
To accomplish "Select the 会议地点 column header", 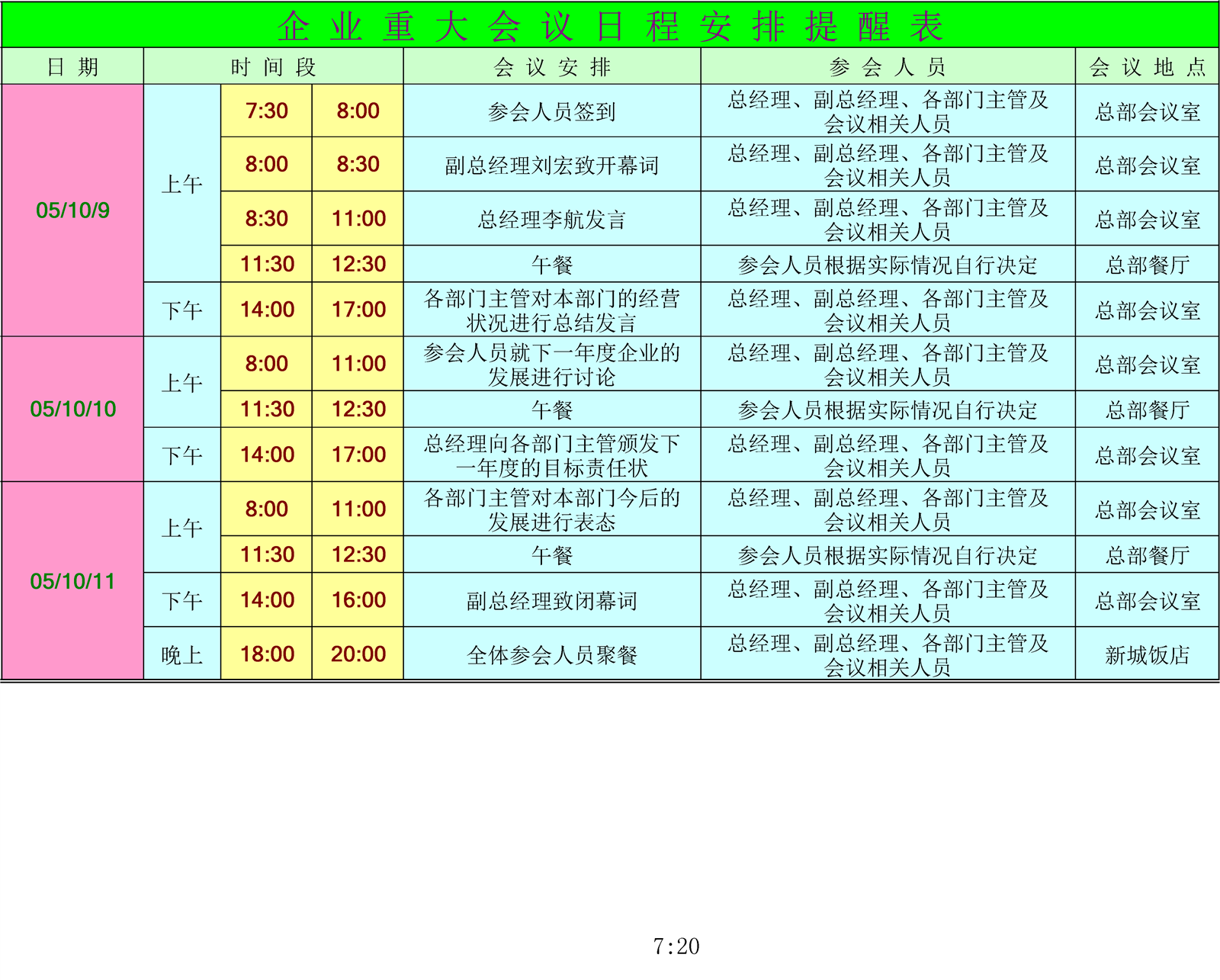I will click(x=1147, y=67).
